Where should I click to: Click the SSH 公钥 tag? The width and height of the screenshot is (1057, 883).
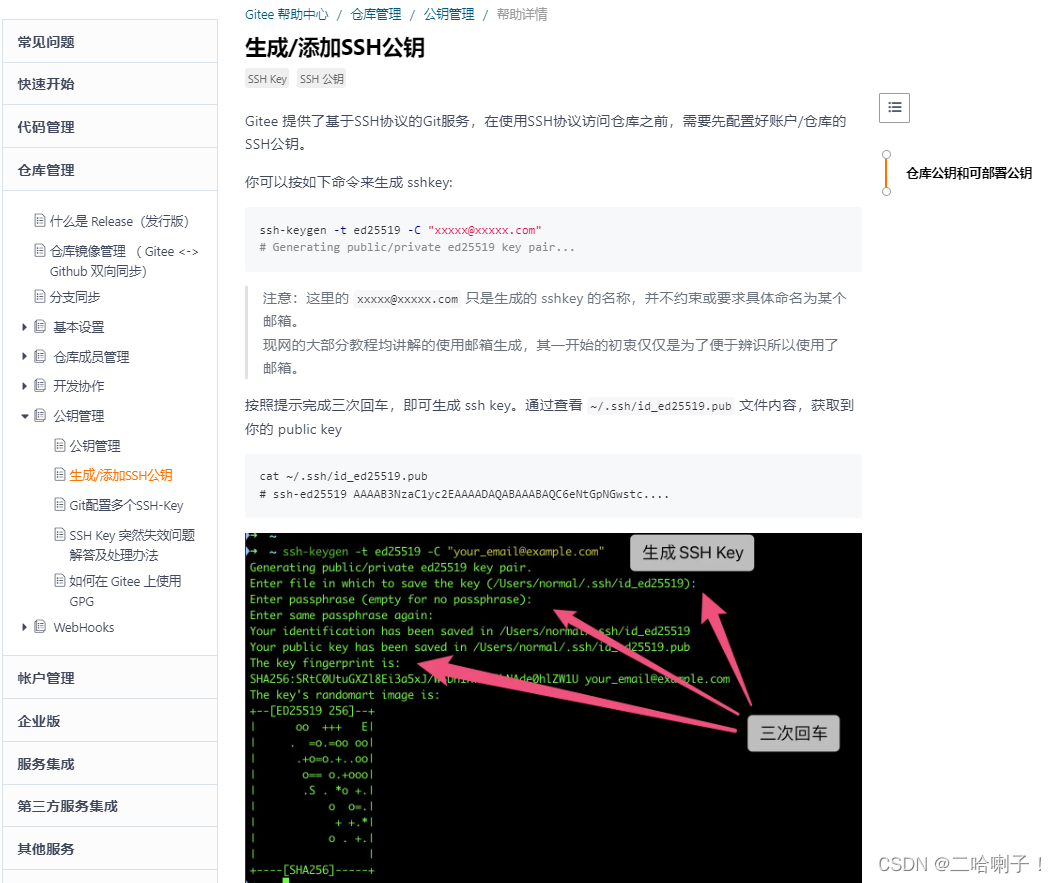point(322,79)
